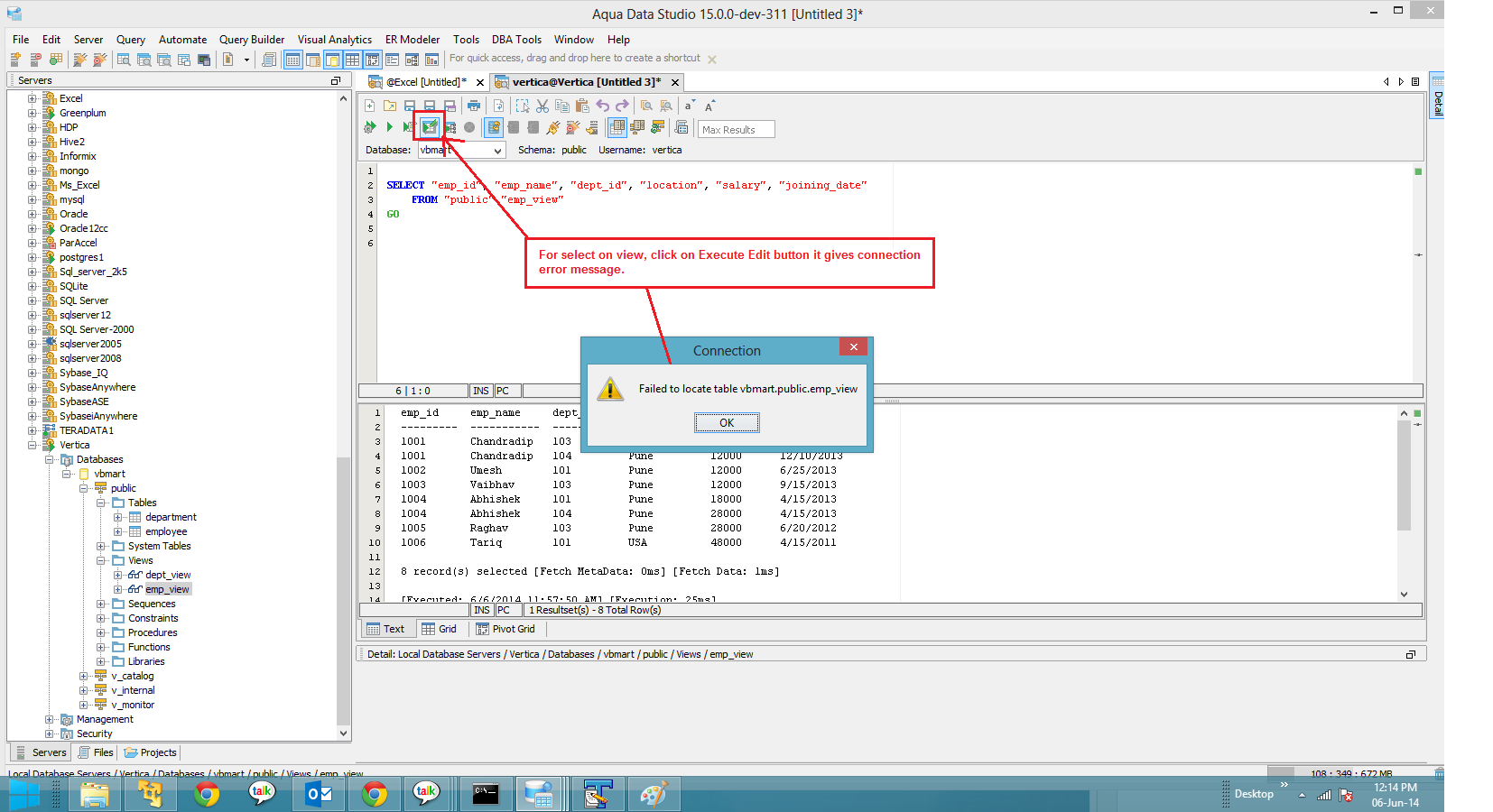This screenshot has height=812, width=1493.
Task: Click the Open file folder icon
Action: coord(390,106)
